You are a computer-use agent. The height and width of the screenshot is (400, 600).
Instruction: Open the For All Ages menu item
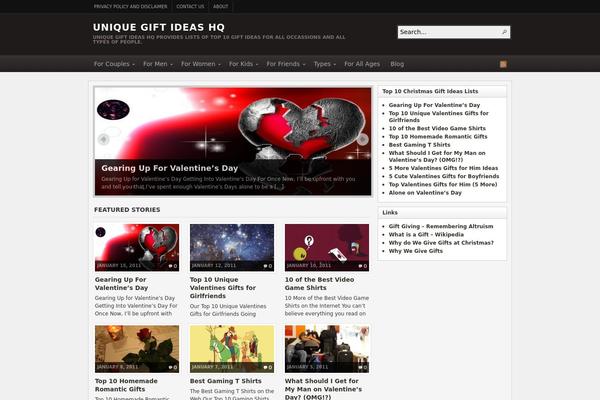coord(362,64)
